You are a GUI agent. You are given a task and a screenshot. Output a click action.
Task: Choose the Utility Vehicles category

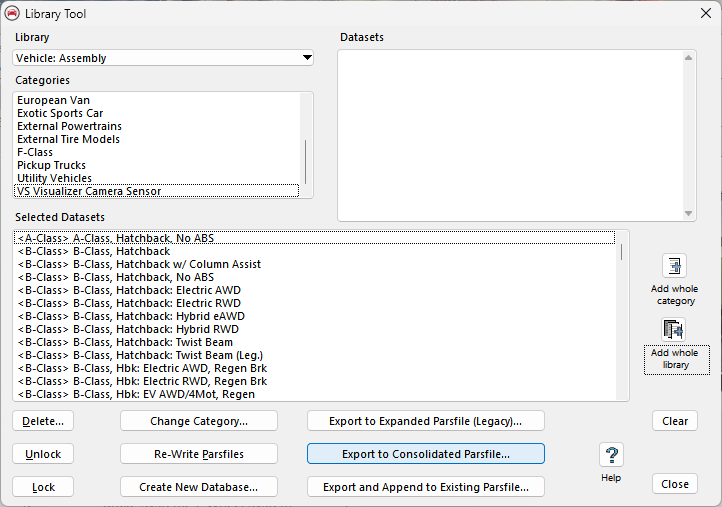tap(54, 178)
